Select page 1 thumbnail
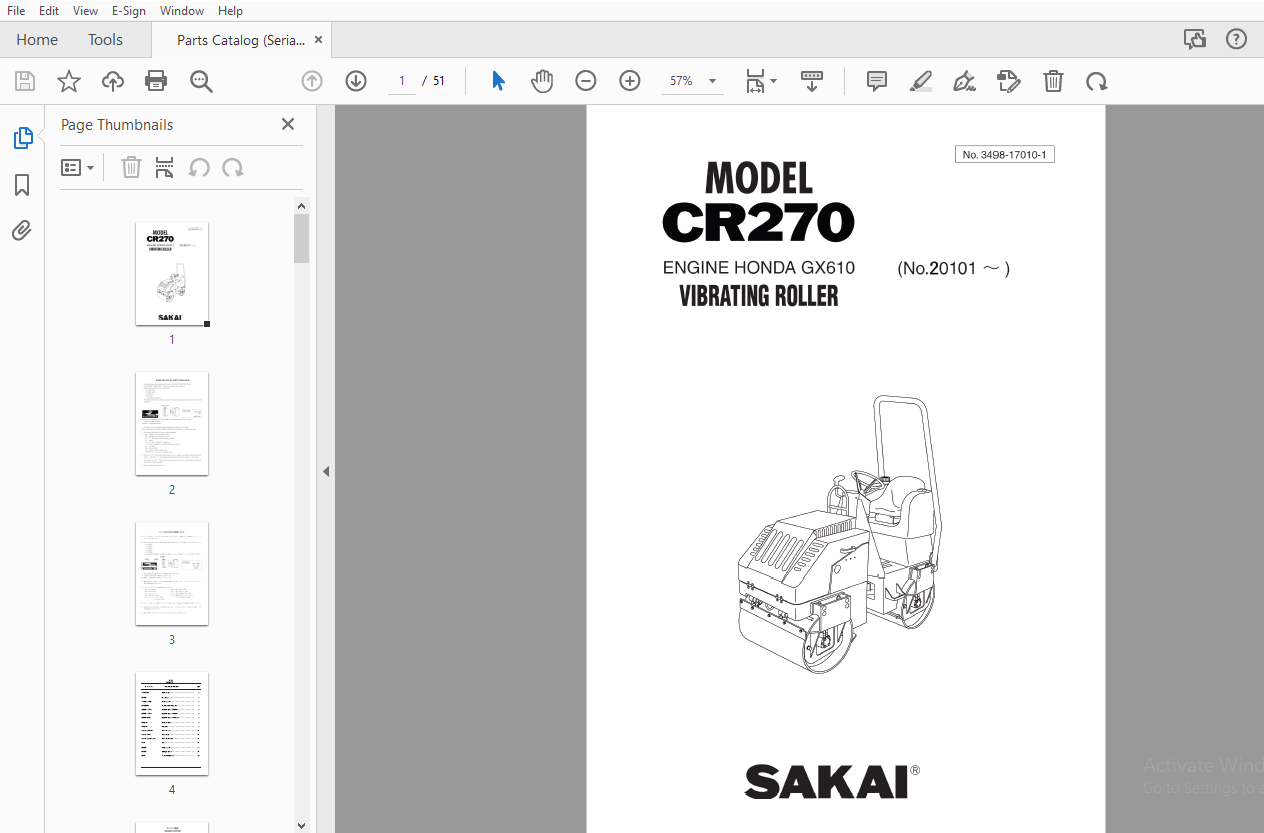Viewport: 1264px width, 833px height. point(172,274)
